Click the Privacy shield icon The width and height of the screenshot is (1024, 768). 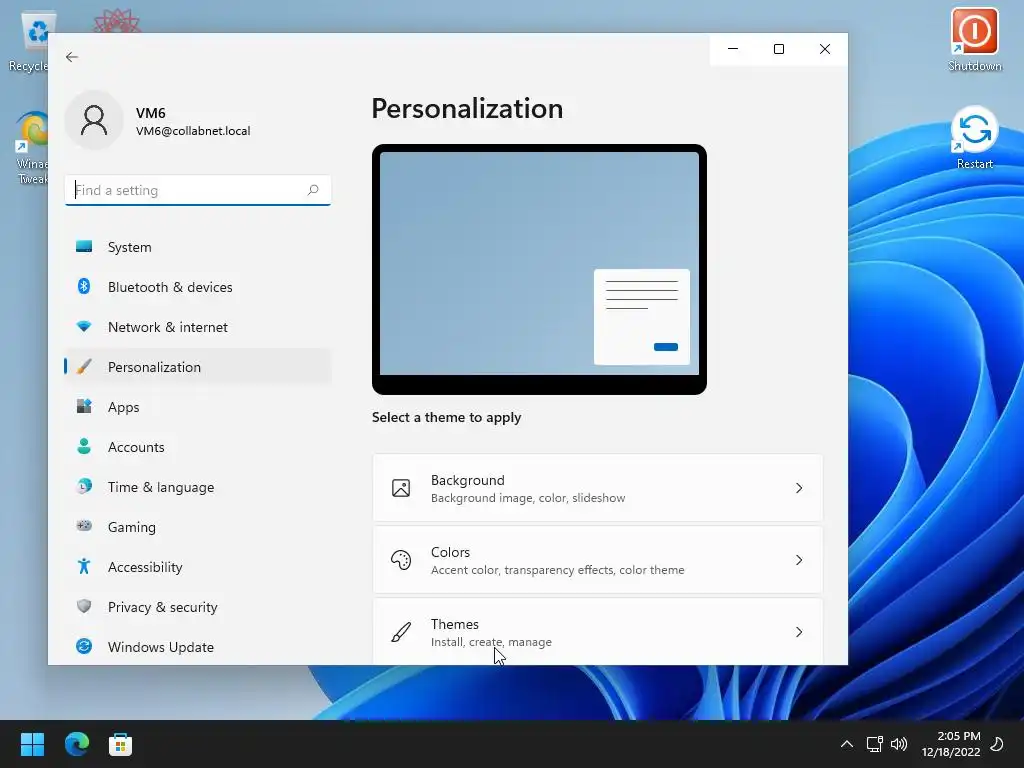84,606
